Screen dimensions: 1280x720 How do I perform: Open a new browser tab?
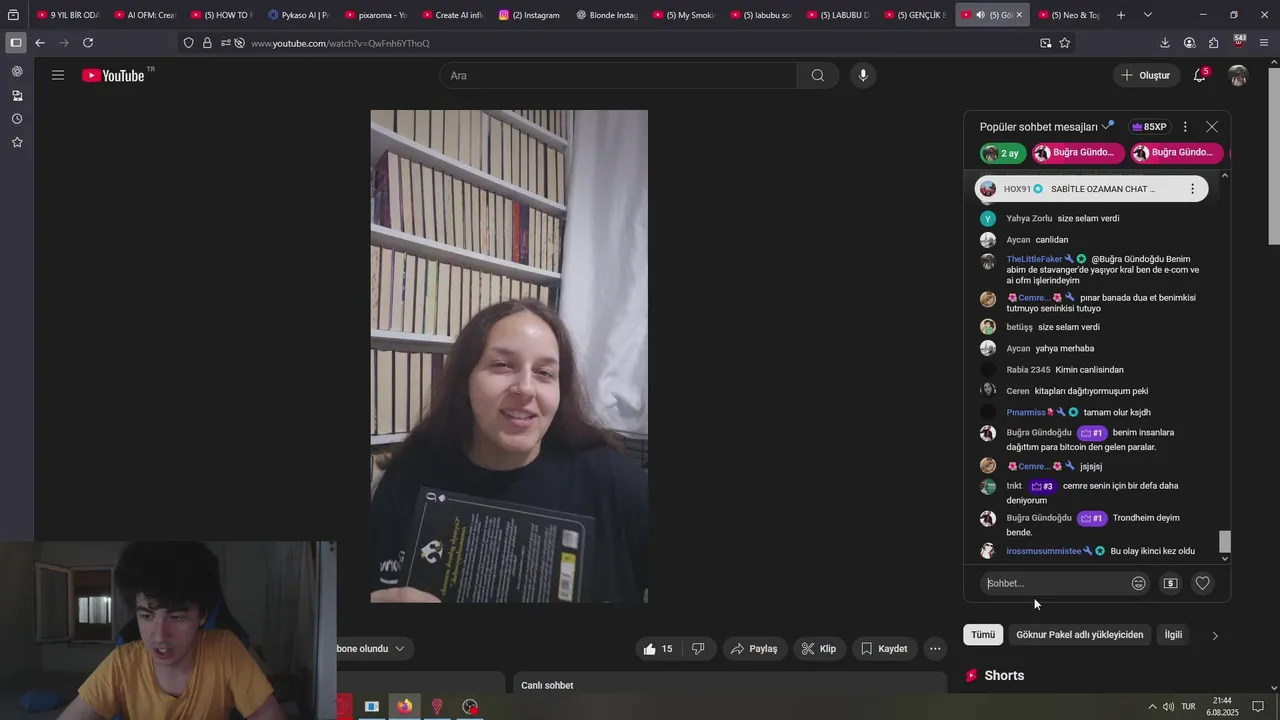1121,15
